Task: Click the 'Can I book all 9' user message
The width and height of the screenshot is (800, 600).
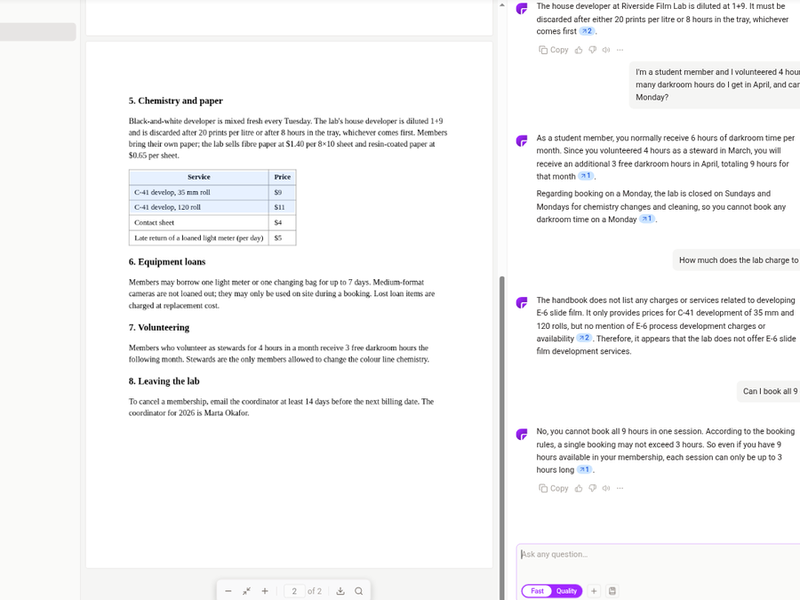Action: (769, 391)
